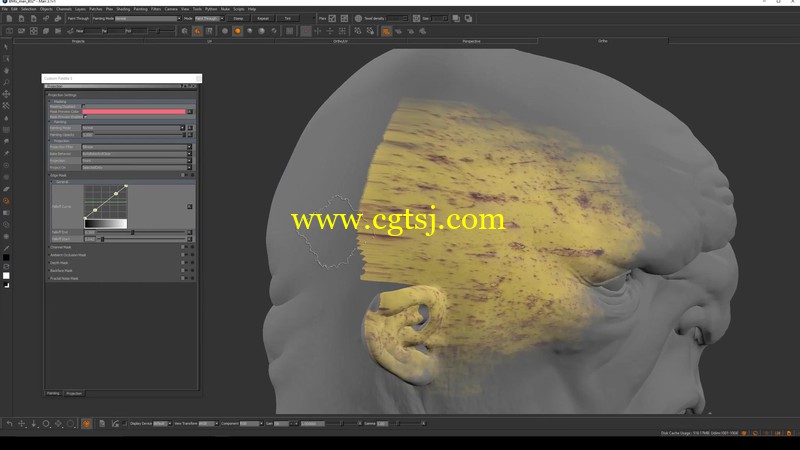Toggle the Edge Mask enable checkbox
Image resolution: width=800 pixels, height=450 pixels.
(x=182, y=175)
